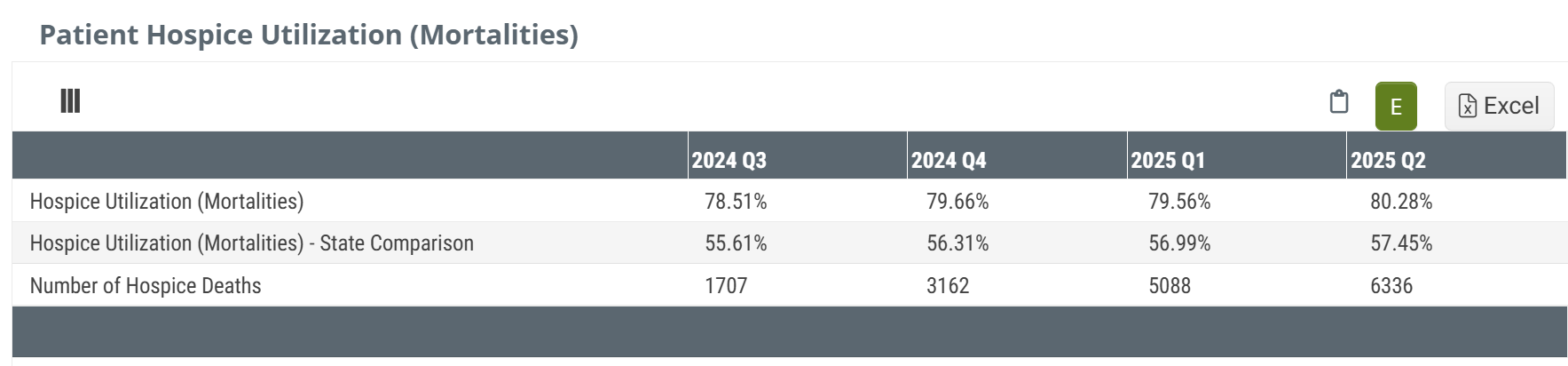Click the 1707 hospice deaths value
The width and height of the screenshot is (1568, 366).
pyautogui.click(x=726, y=286)
